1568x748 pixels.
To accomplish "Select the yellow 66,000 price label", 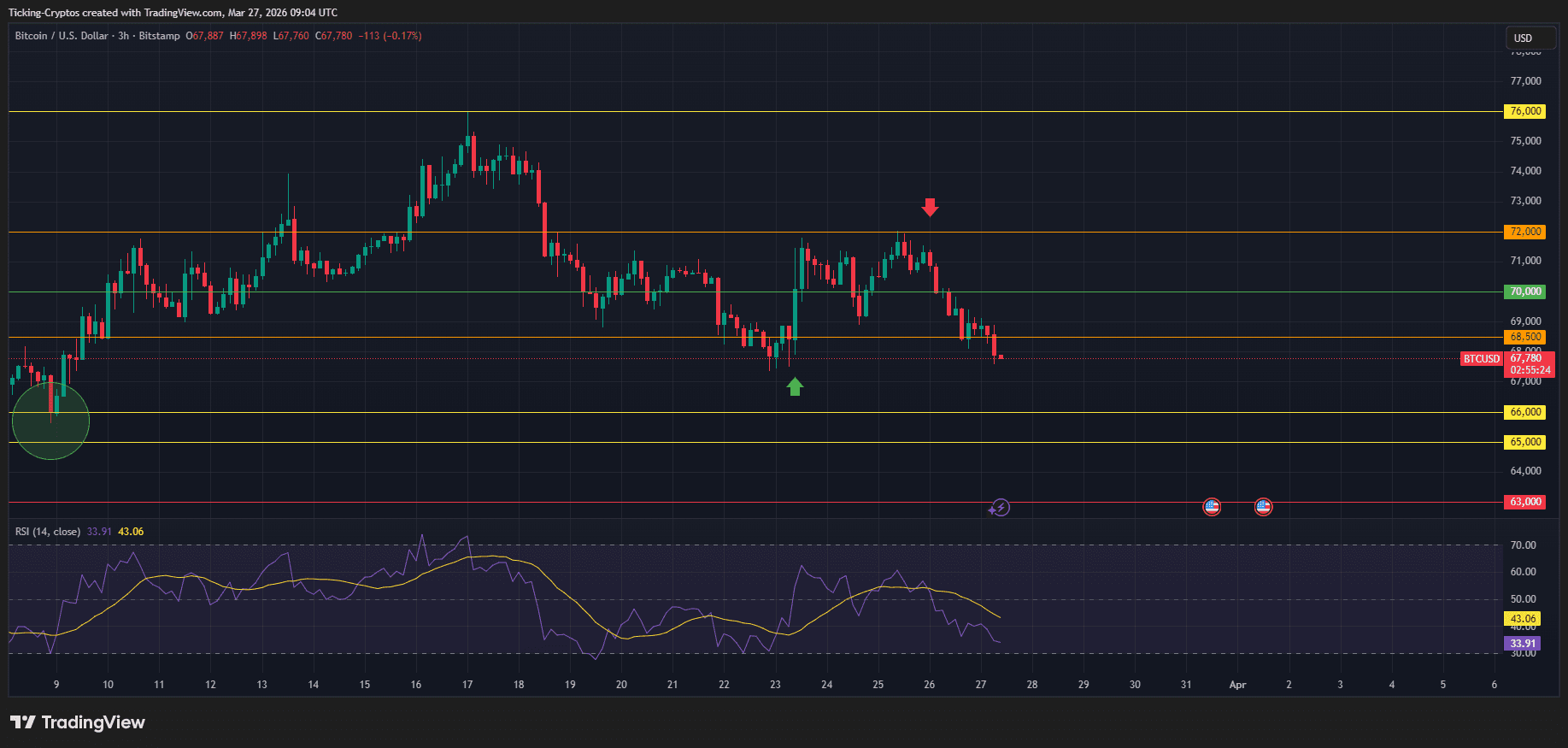I will (x=1524, y=412).
